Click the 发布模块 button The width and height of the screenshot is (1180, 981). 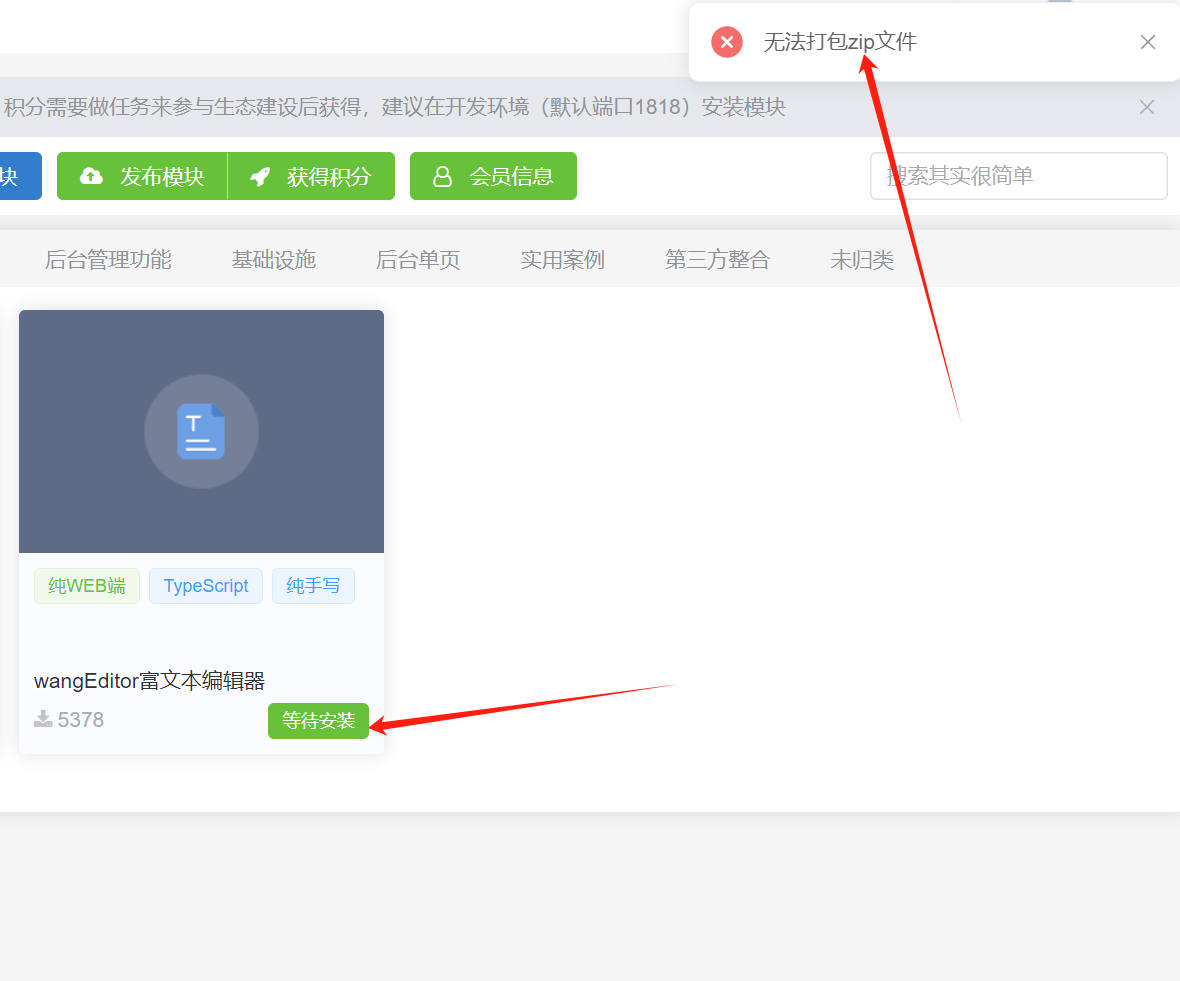coord(142,176)
